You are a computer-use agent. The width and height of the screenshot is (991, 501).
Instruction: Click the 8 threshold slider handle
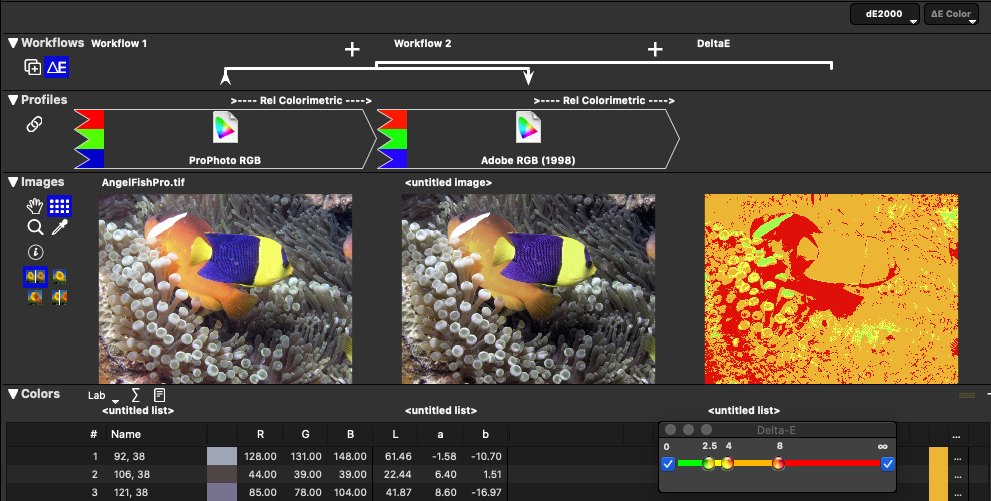(x=778, y=463)
